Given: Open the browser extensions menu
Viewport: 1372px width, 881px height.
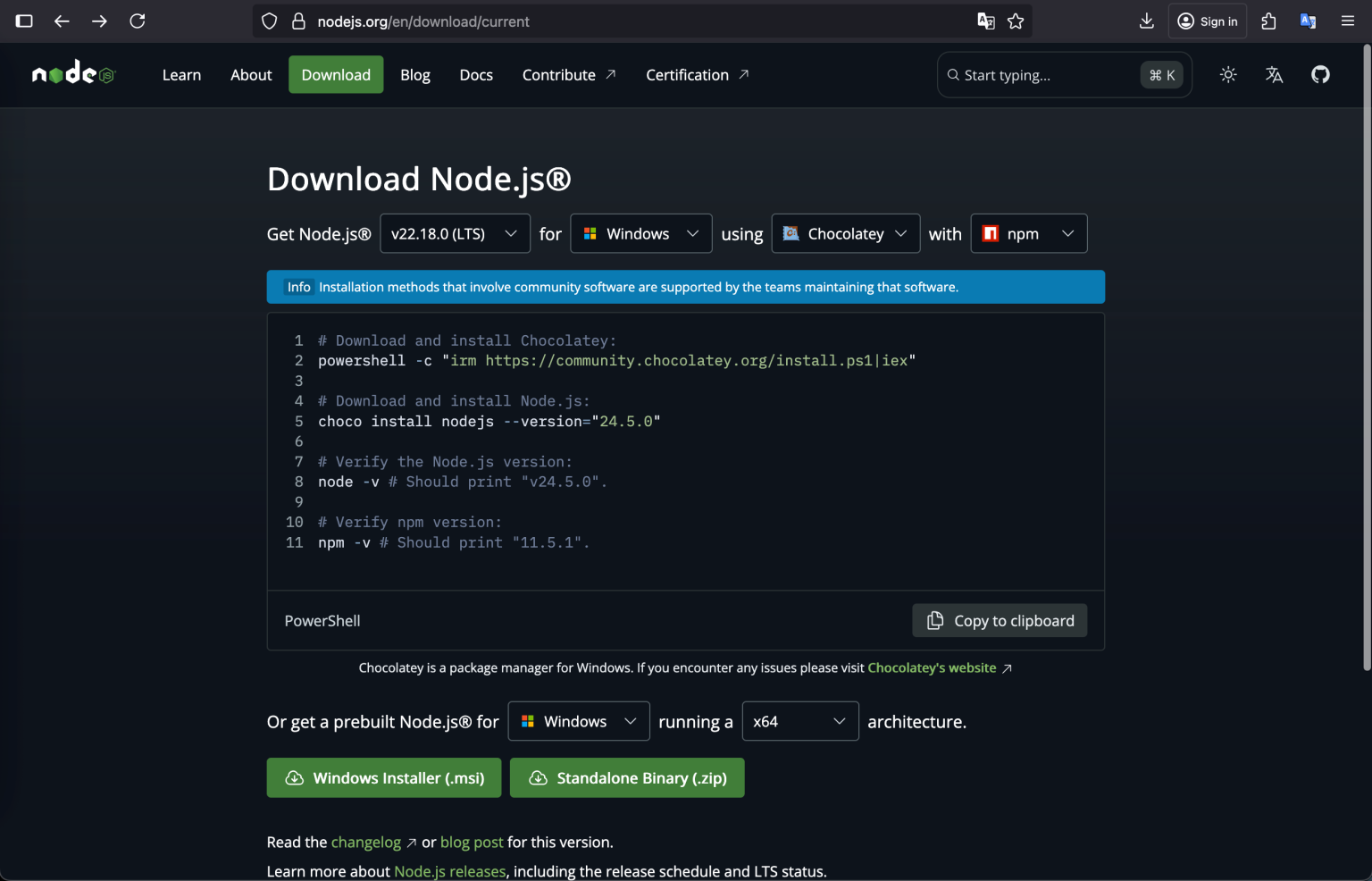Looking at the screenshot, I should [x=1268, y=21].
